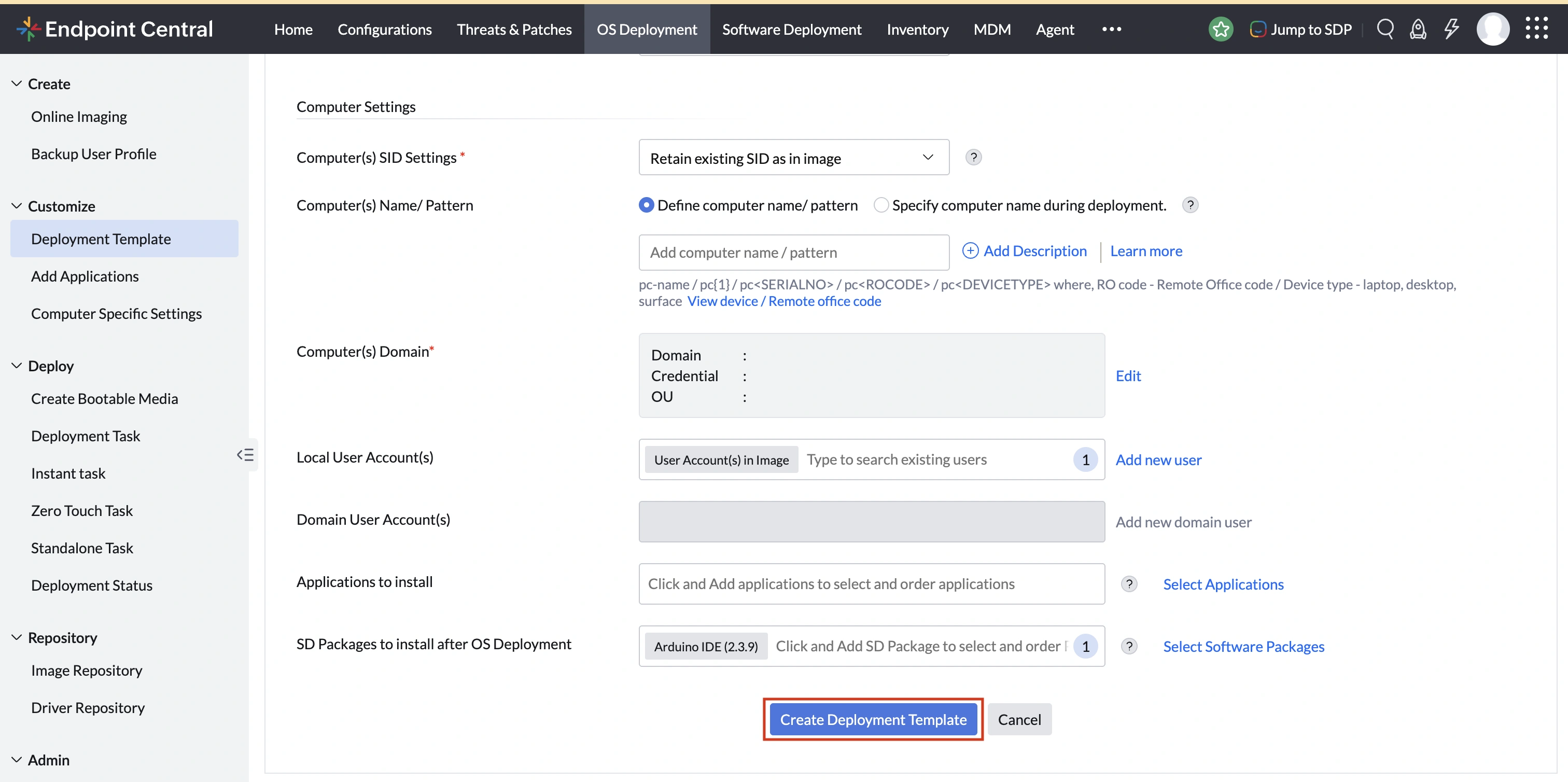Open the Configurations tab
This screenshot has height=782, width=1568.
pyautogui.click(x=384, y=29)
